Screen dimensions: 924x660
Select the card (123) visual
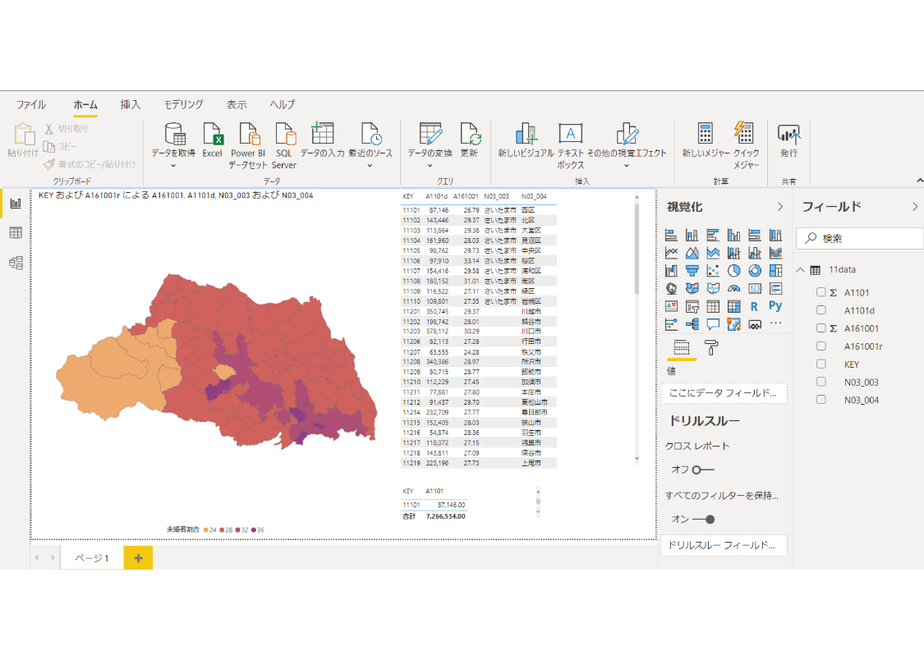[755, 289]
